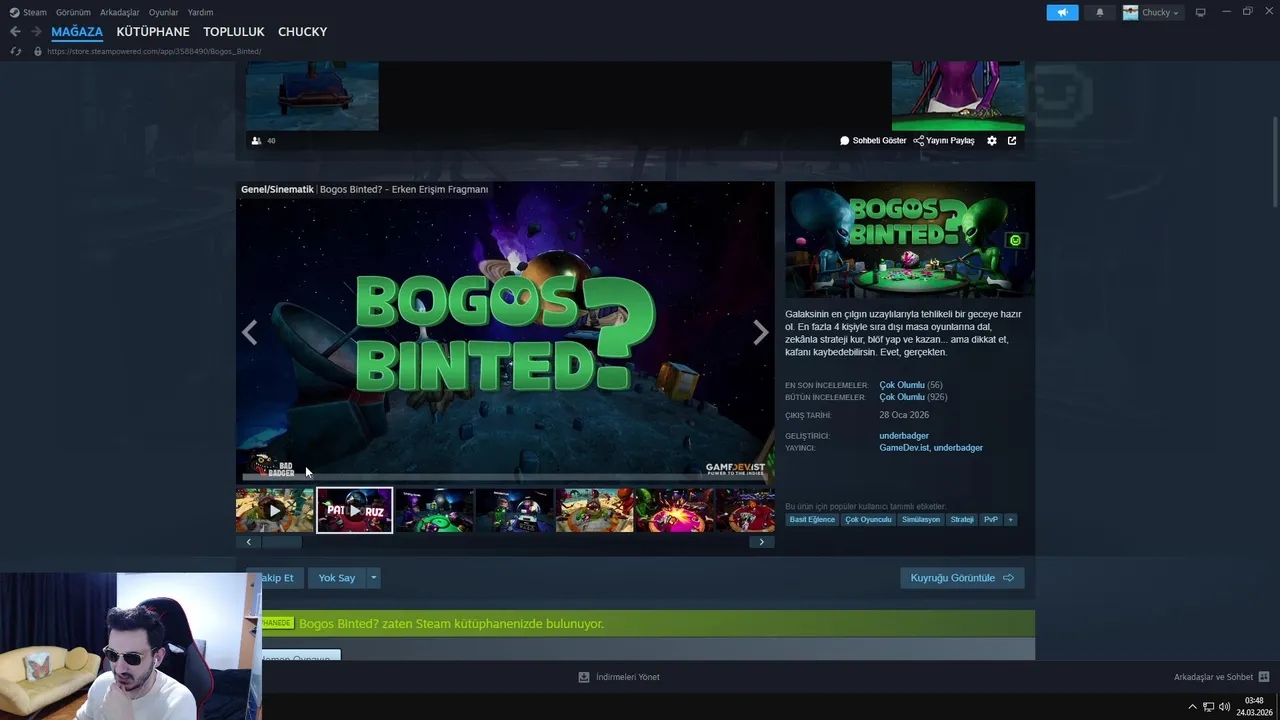Select sixth thumbnail with pink explosion table
The width and height of the screenshot is (1280, 720).
click(x=675, y=511)
